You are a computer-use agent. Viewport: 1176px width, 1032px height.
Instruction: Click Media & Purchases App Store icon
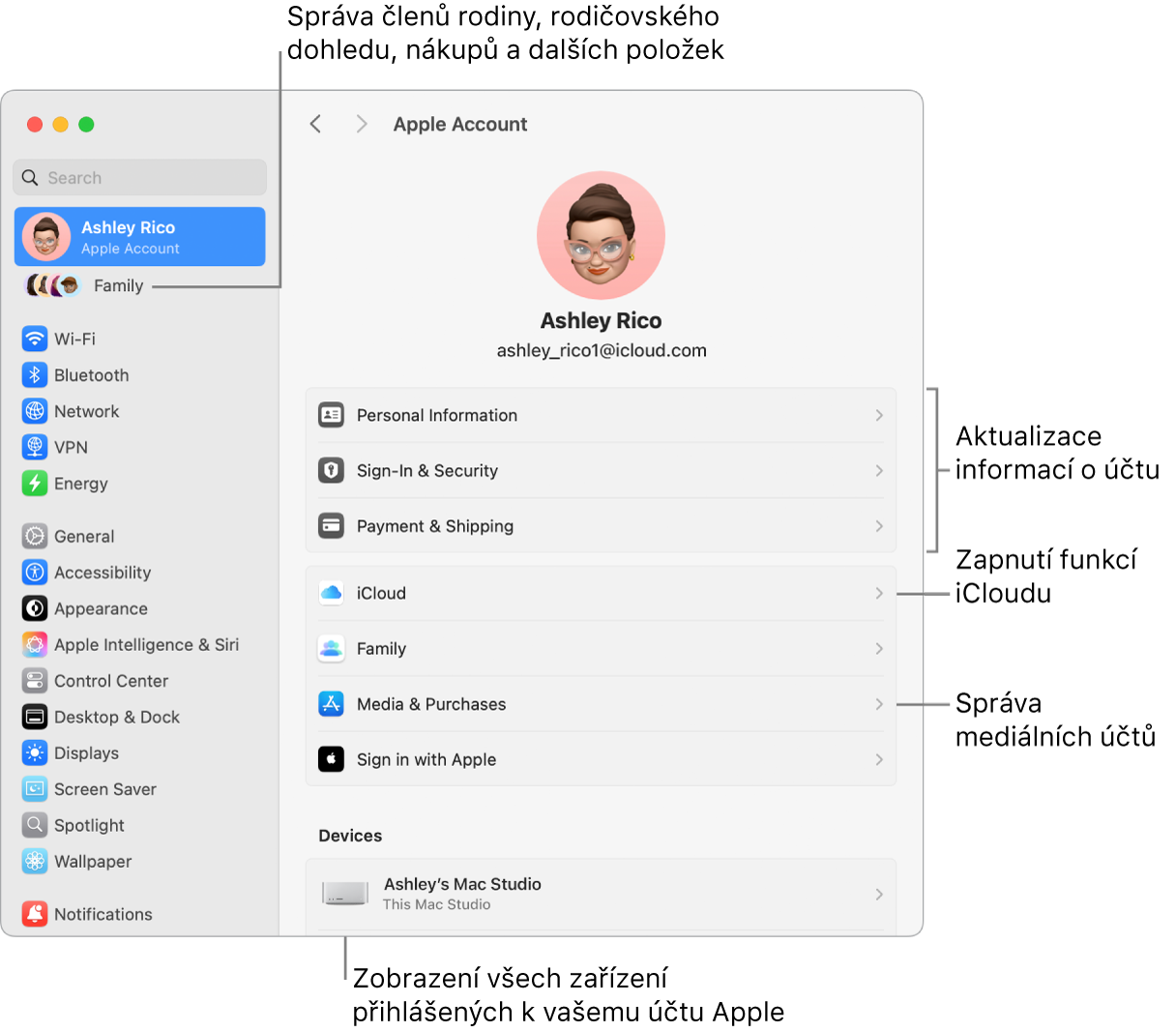click(331, 704)
